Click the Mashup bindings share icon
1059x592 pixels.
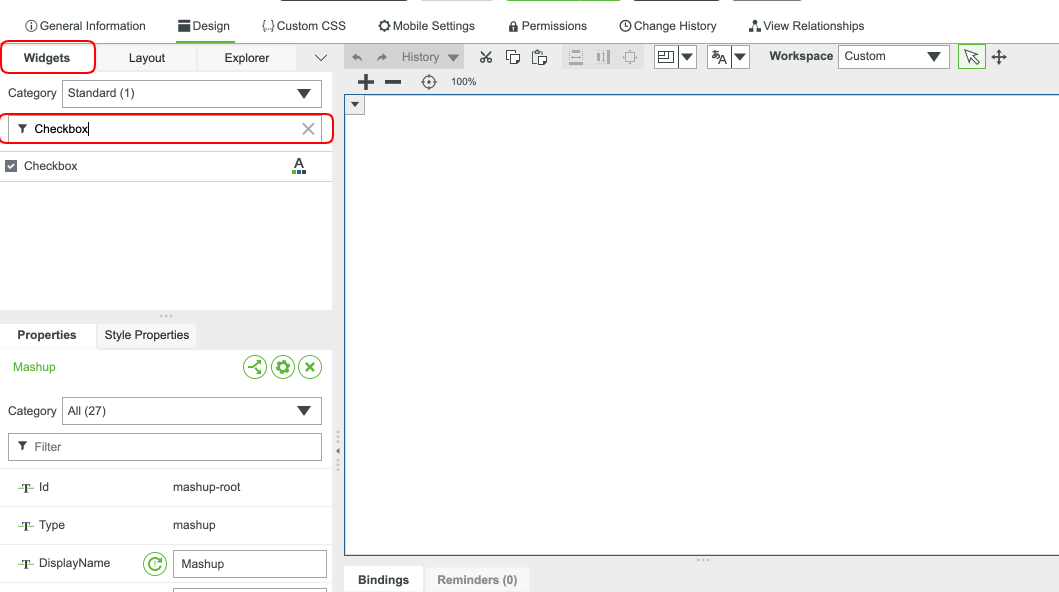click(x=255, y=367)
